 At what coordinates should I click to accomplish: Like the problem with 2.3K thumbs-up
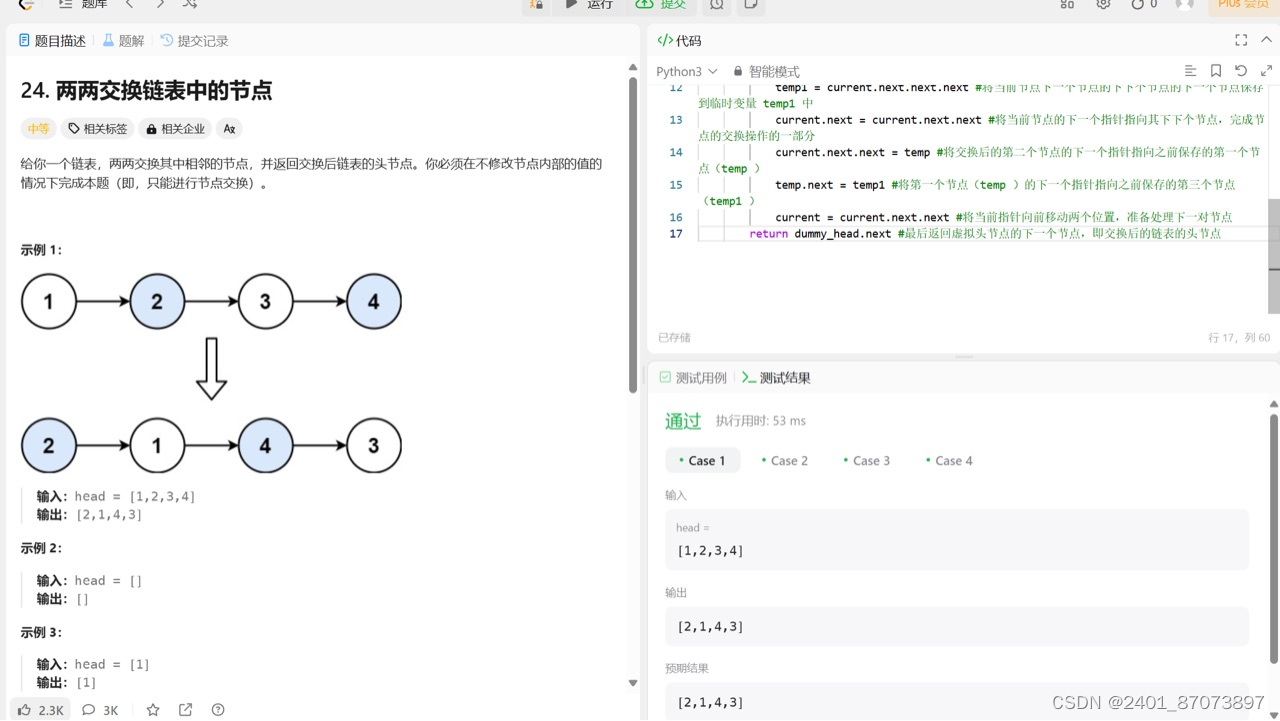click(41, 710)
